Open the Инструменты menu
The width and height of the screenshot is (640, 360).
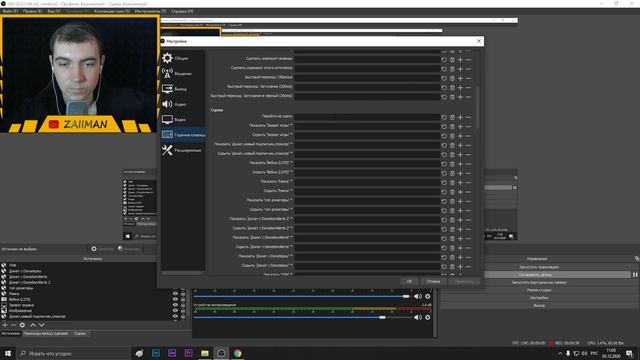[x=150, y=11]
